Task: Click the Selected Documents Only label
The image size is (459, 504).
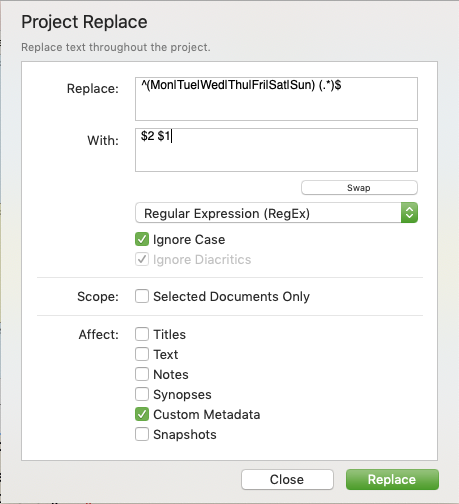Action: point(231,296)
